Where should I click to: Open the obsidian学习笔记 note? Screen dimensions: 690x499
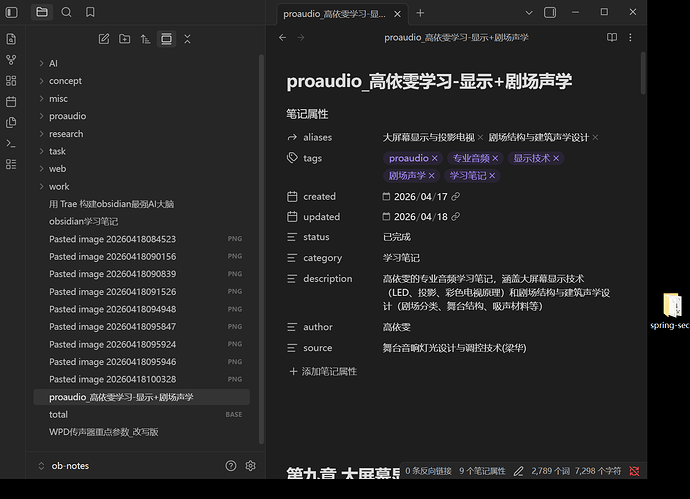click(142, 221)
